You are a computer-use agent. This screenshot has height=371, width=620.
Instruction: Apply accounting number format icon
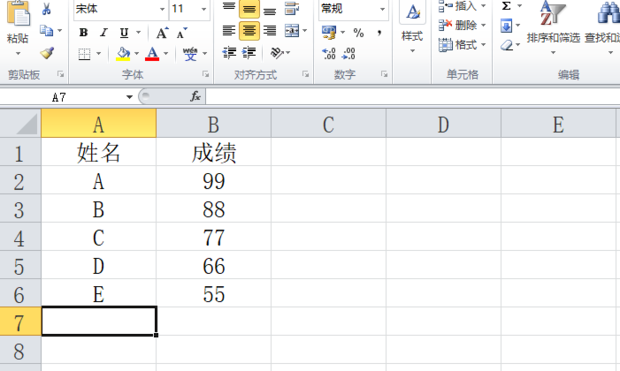(x=329, y=32)
